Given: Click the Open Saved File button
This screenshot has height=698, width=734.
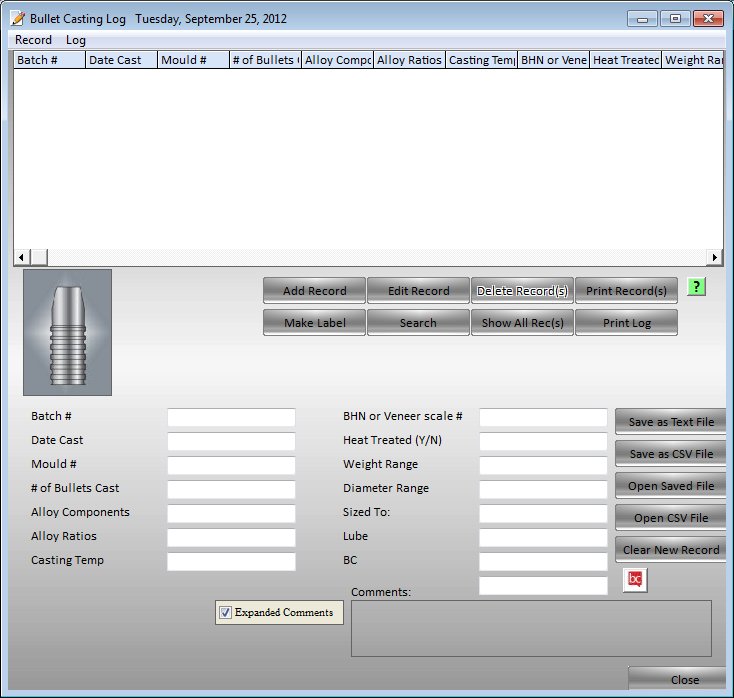Looking at the screenshot, I should (670, 486).
